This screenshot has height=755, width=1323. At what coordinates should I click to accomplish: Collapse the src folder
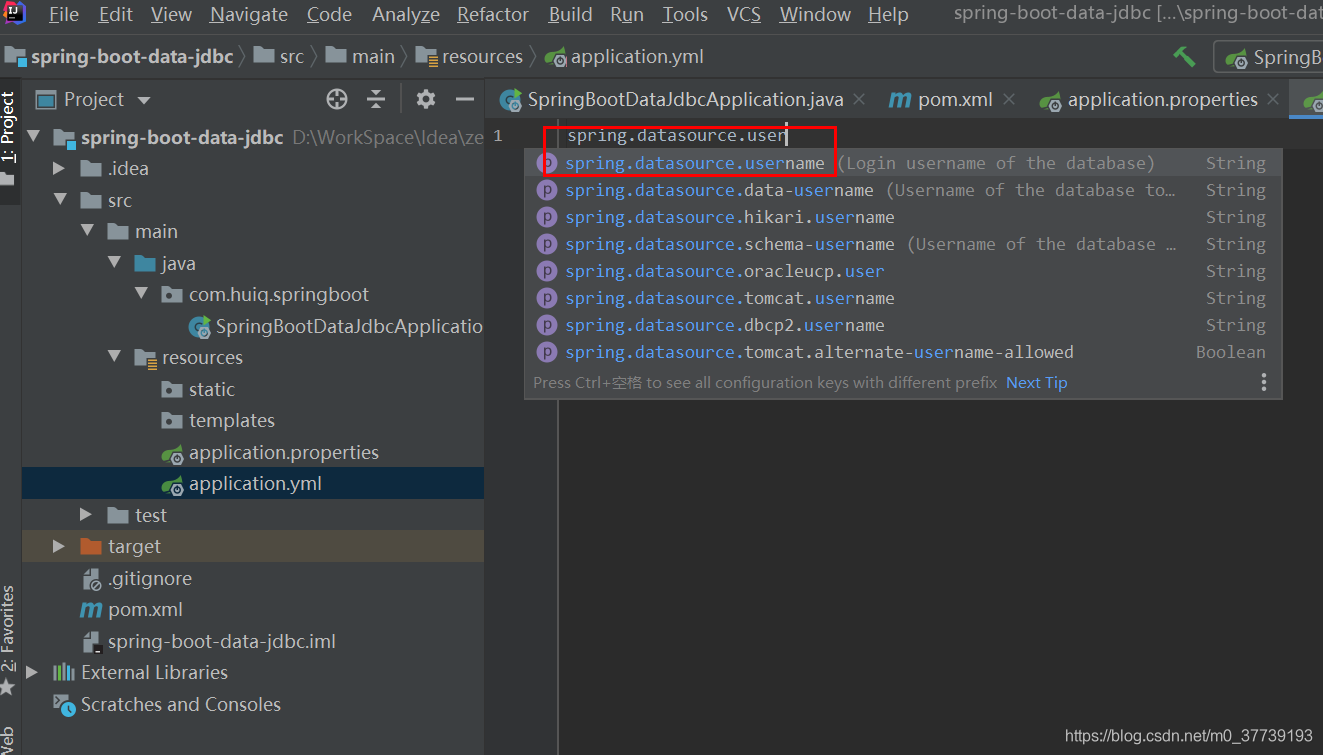(x=60, y=200)
